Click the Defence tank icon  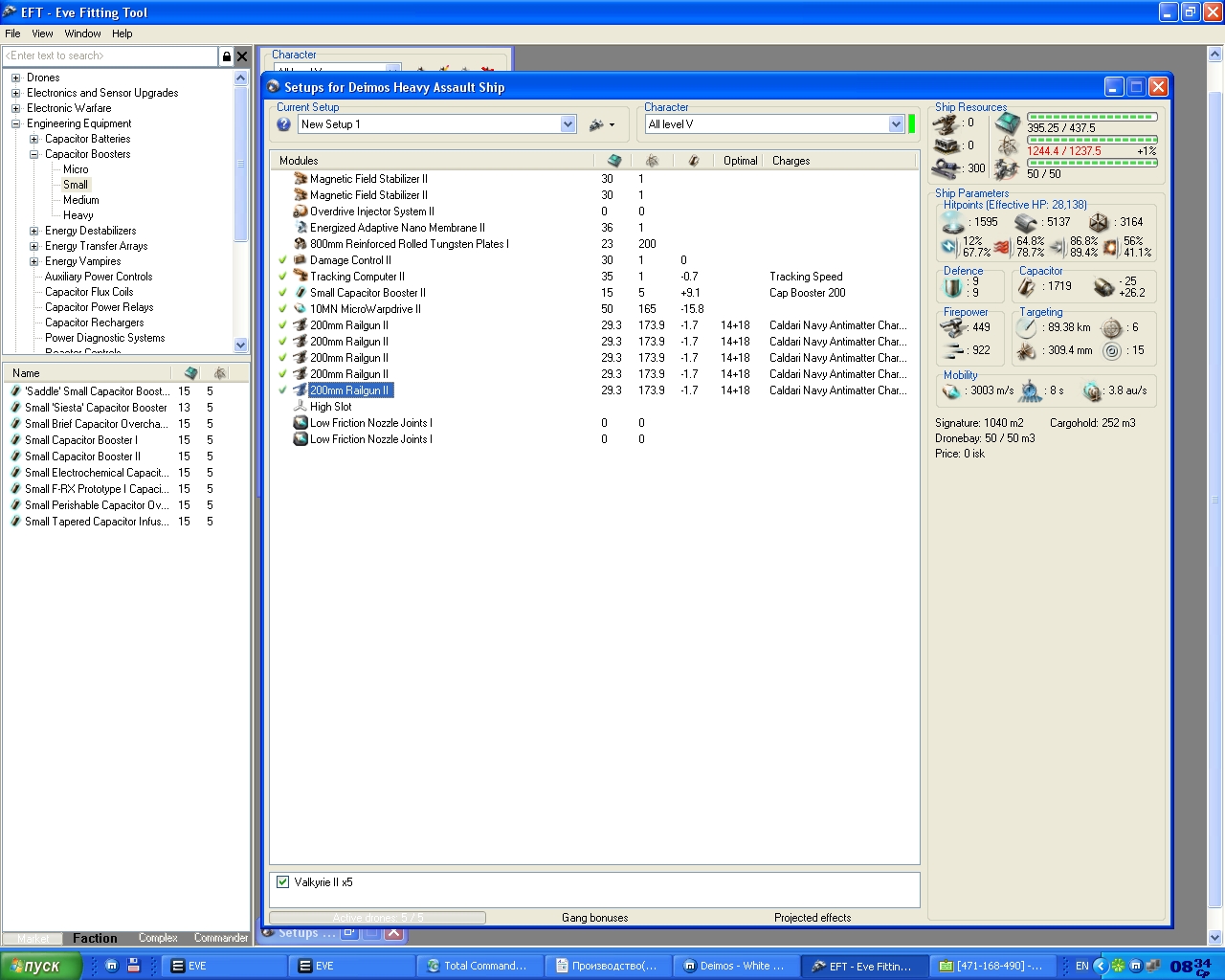tap(953, 287)
